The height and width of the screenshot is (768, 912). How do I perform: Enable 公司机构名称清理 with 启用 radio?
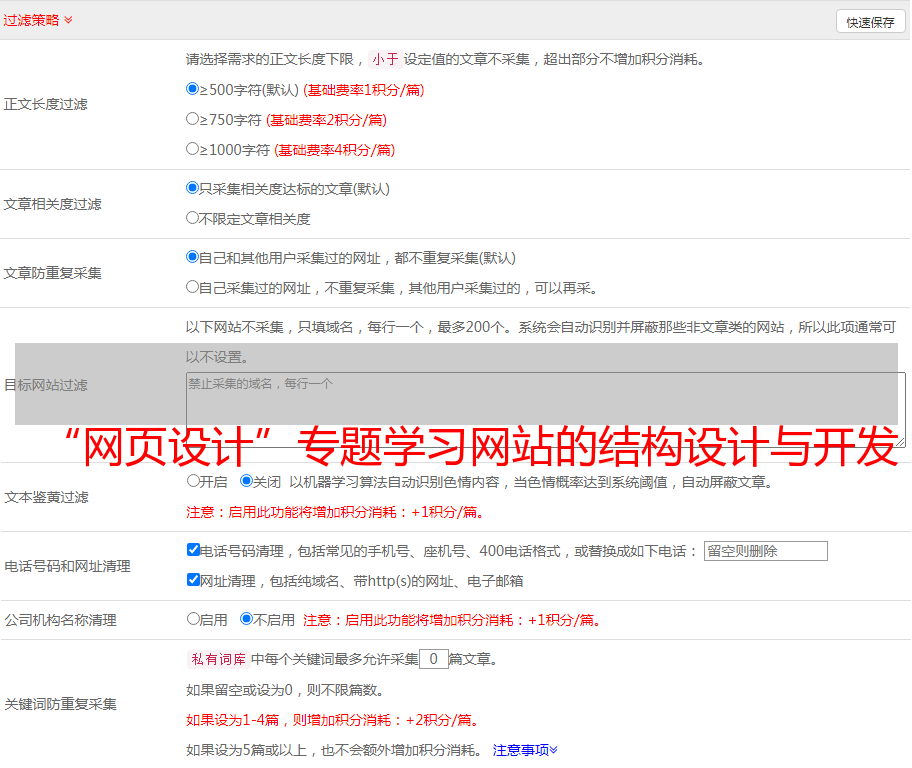click(194, 619)
